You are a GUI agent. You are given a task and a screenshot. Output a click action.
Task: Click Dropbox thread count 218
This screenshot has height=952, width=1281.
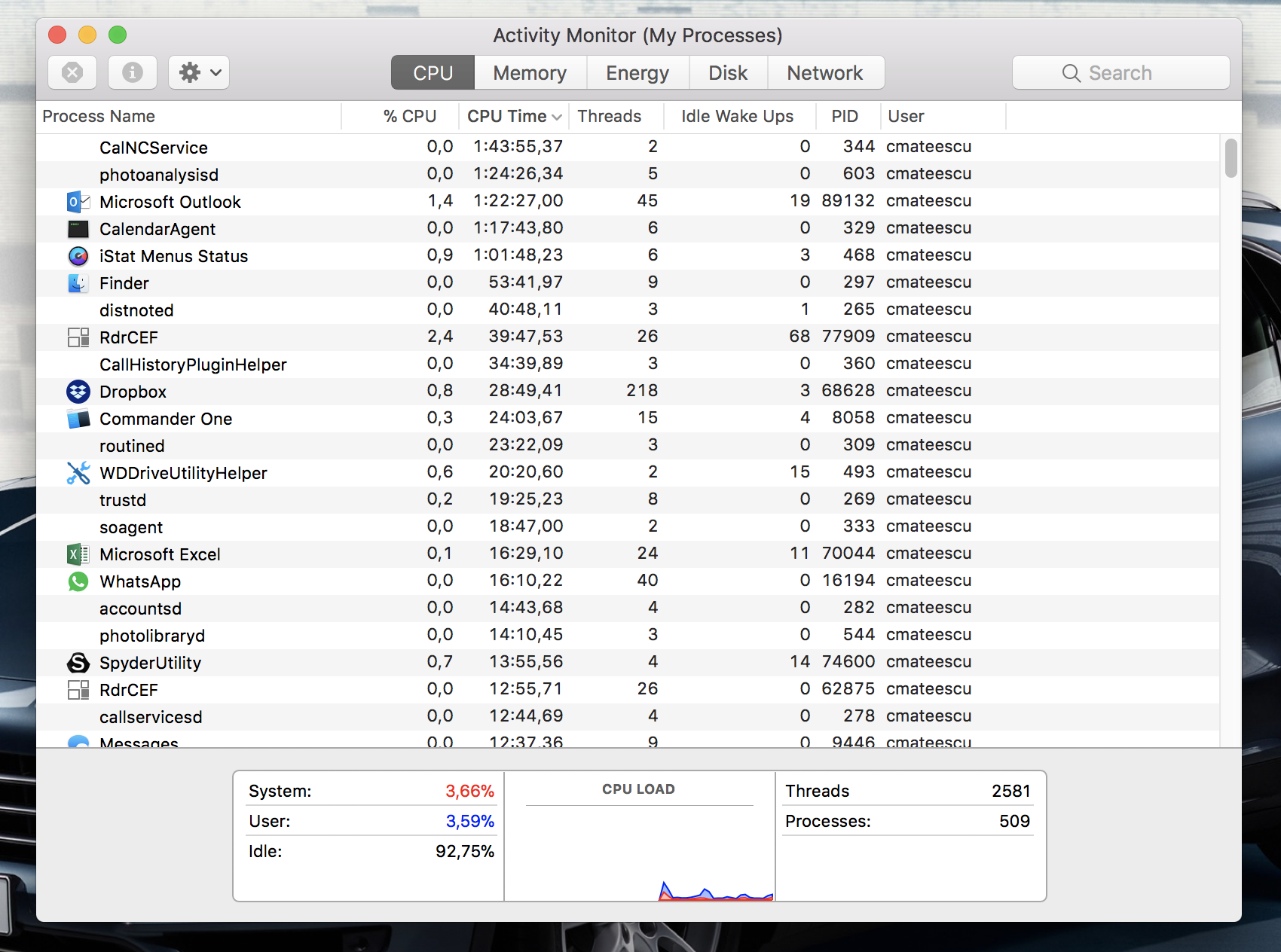(642, 391)
